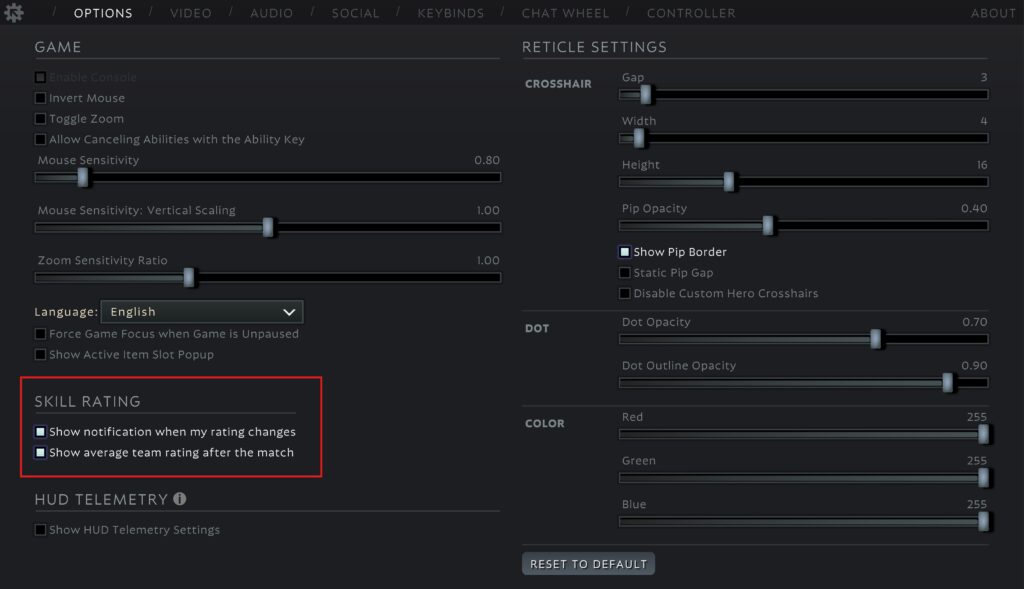Screen dimensions: 1024x589
Task: Toggle the Toggle Zoom checkbox
Action: pyautogui.click(x=41, y=119)
